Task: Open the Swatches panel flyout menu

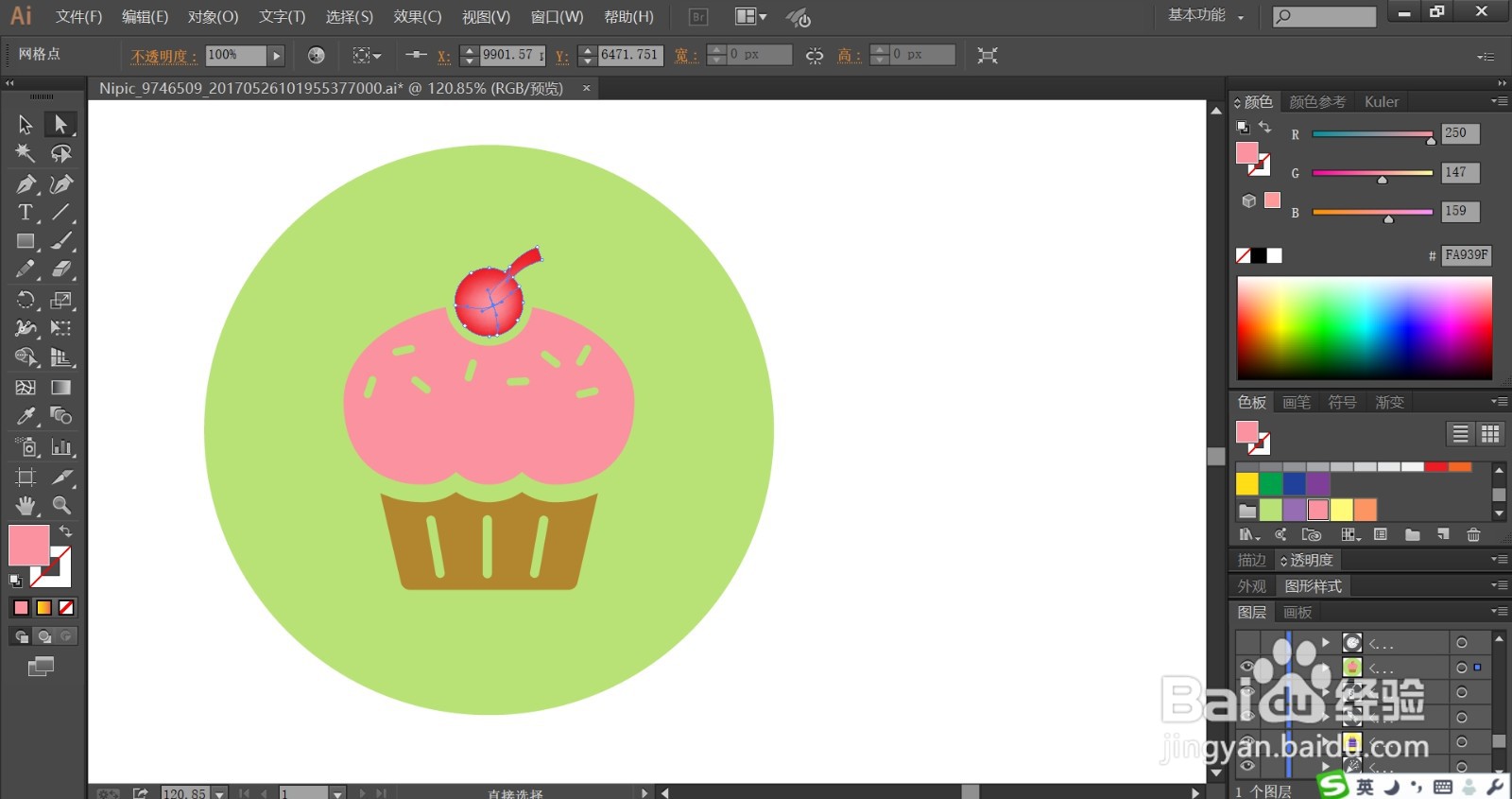Action: tap(1499, 402)
